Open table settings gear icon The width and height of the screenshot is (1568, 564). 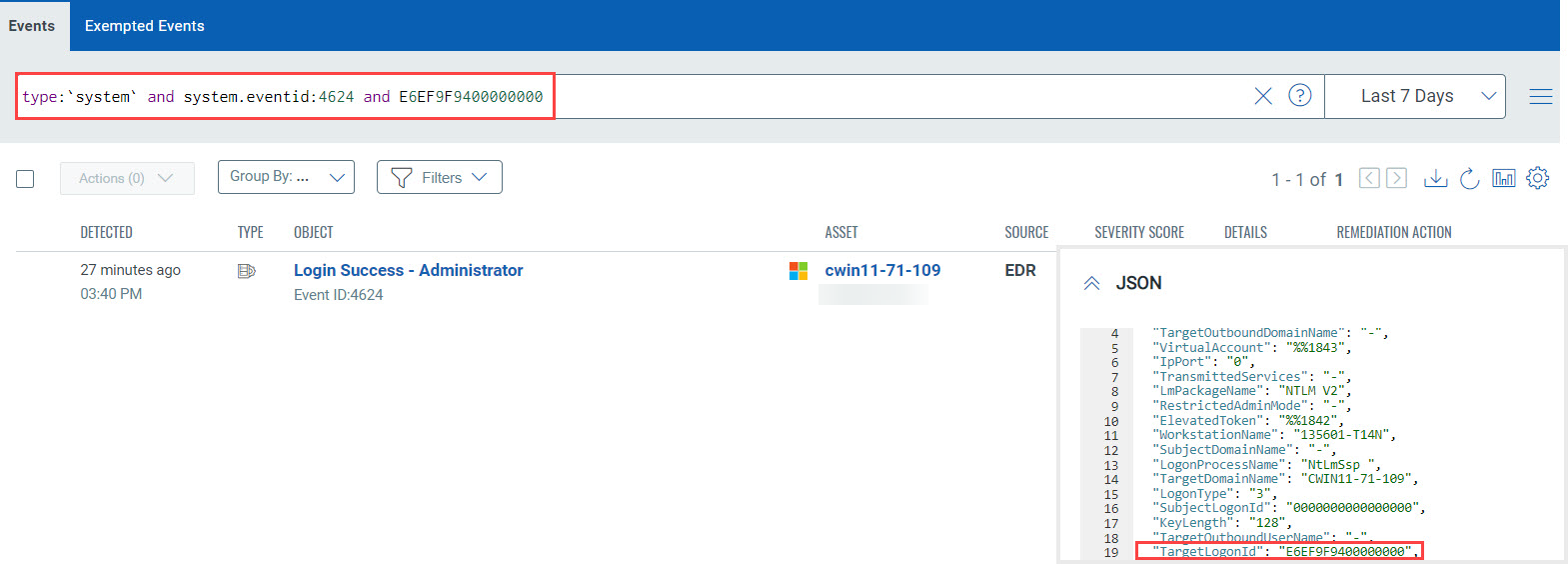(x=1537, y=178)
